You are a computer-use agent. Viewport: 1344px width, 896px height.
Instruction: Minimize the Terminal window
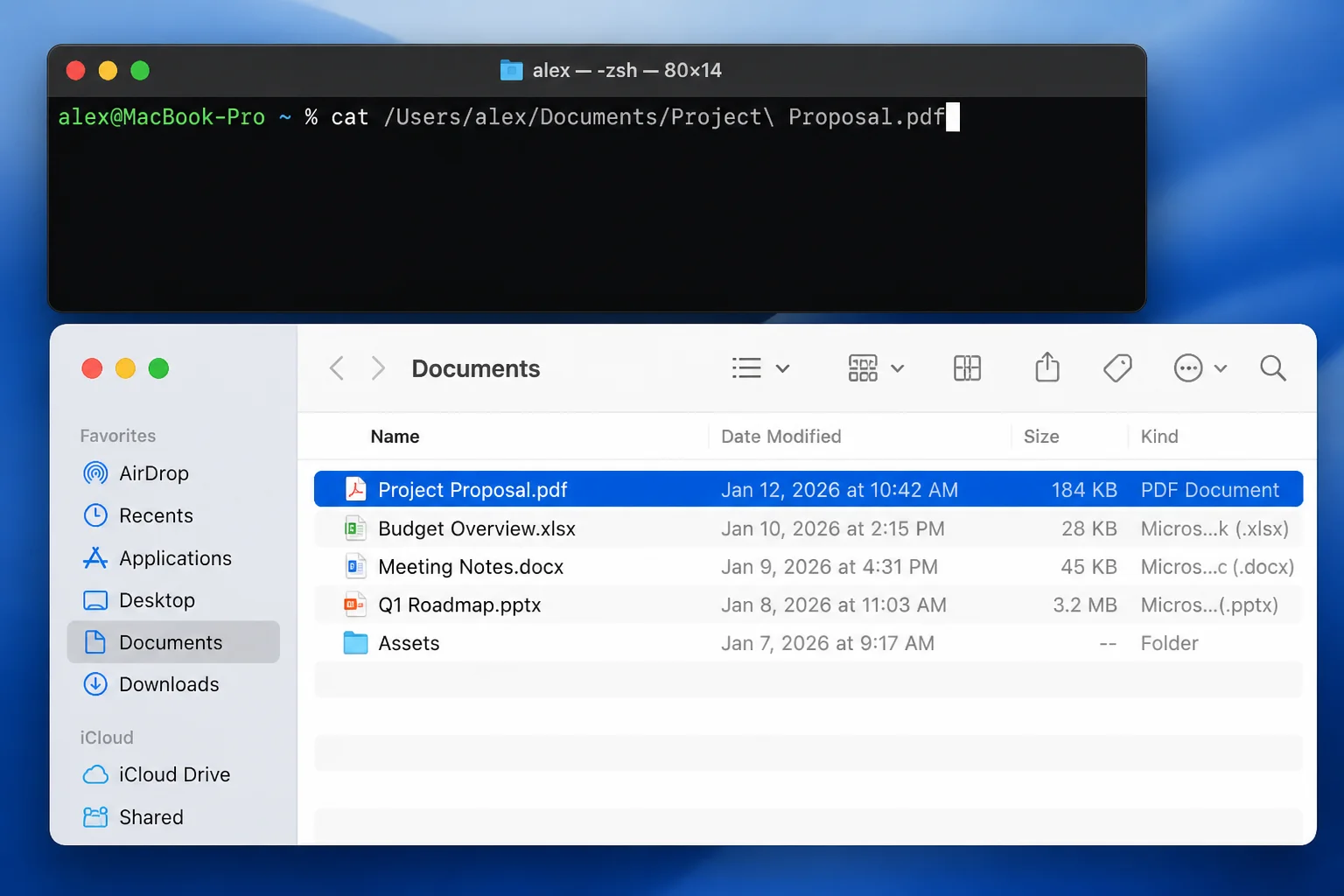pyautogui.click(x=108, y=70)
